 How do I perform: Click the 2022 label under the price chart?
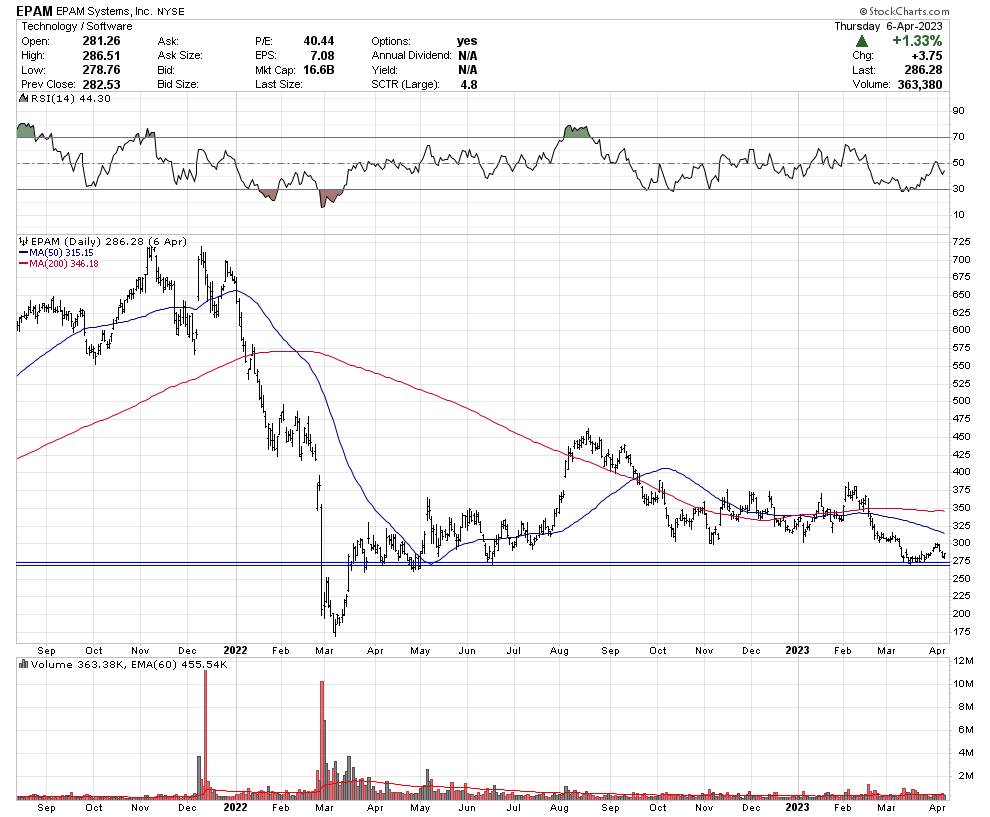click(235, 650)
